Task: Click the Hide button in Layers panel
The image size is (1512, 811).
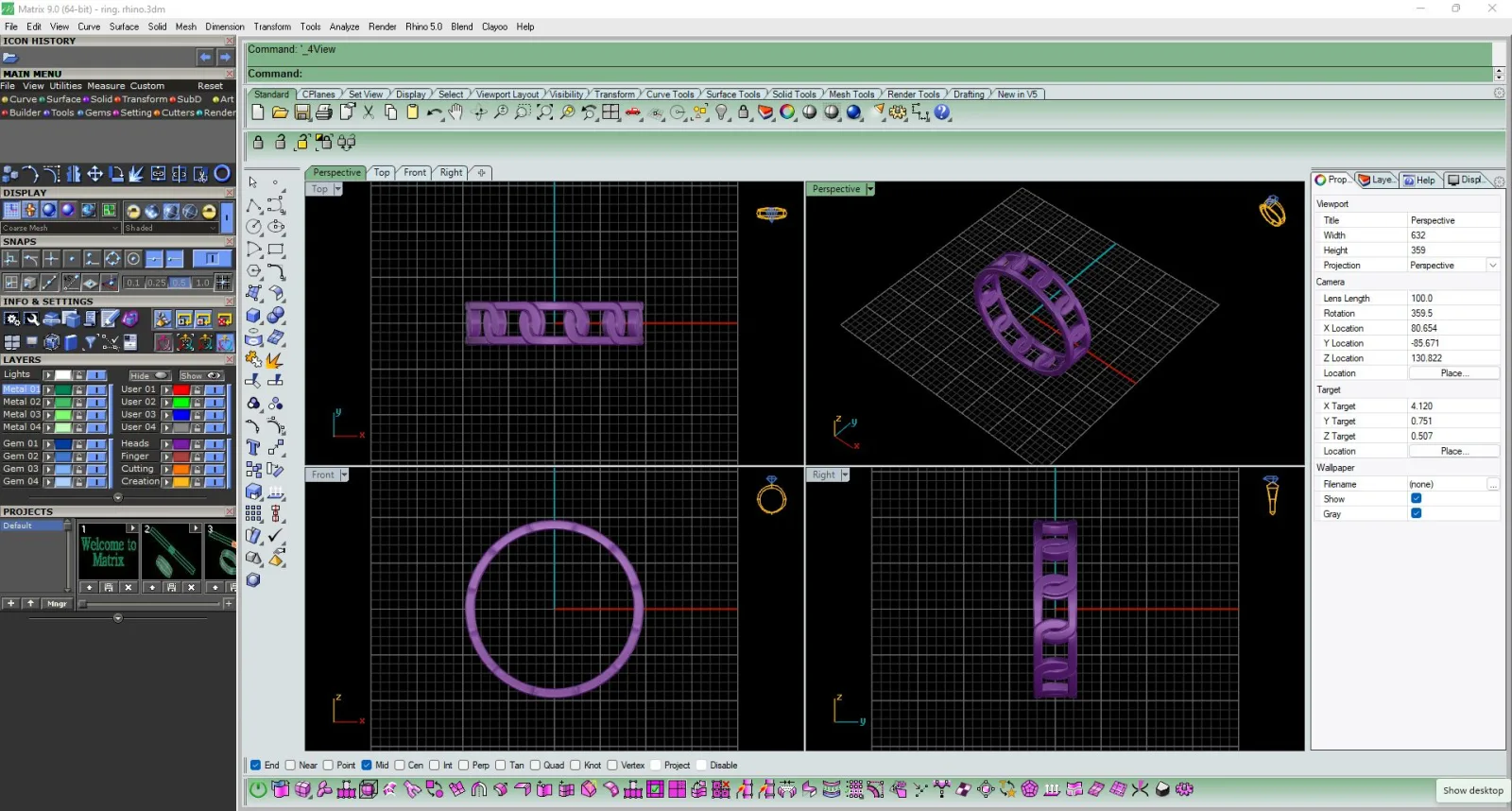Action: (x=149, y=375)
